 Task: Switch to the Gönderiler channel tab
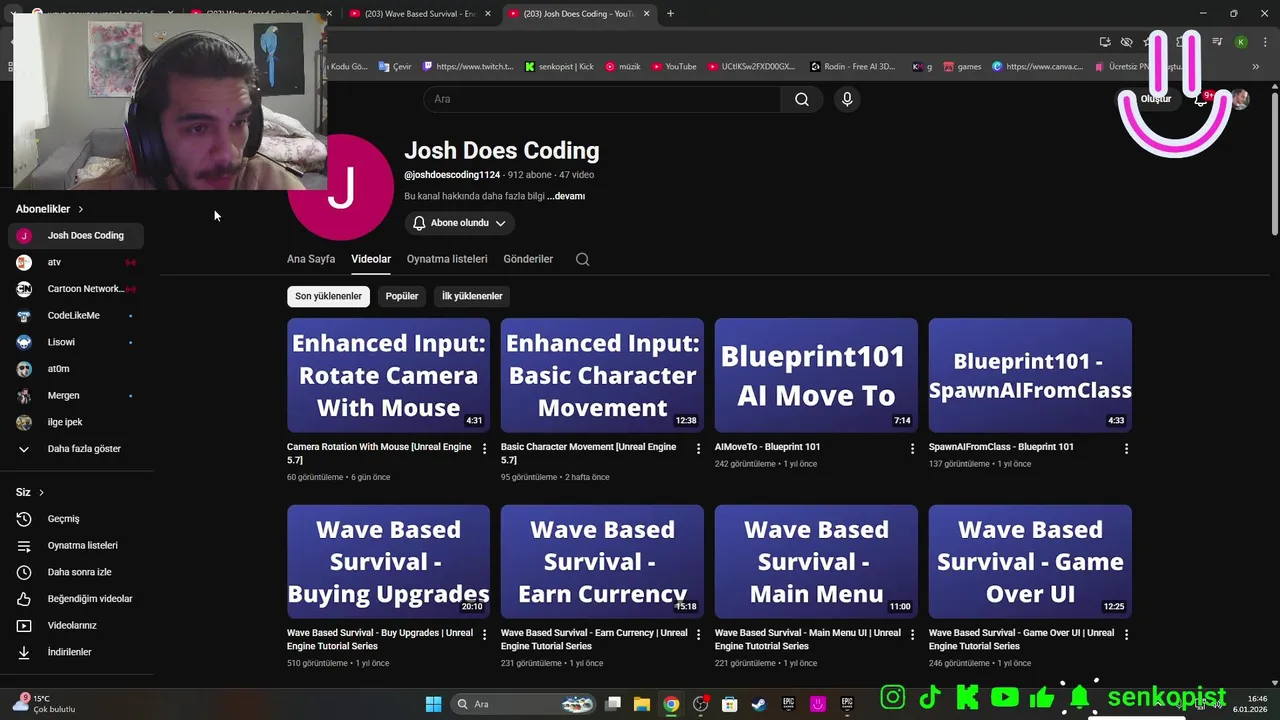pos(528,259)
